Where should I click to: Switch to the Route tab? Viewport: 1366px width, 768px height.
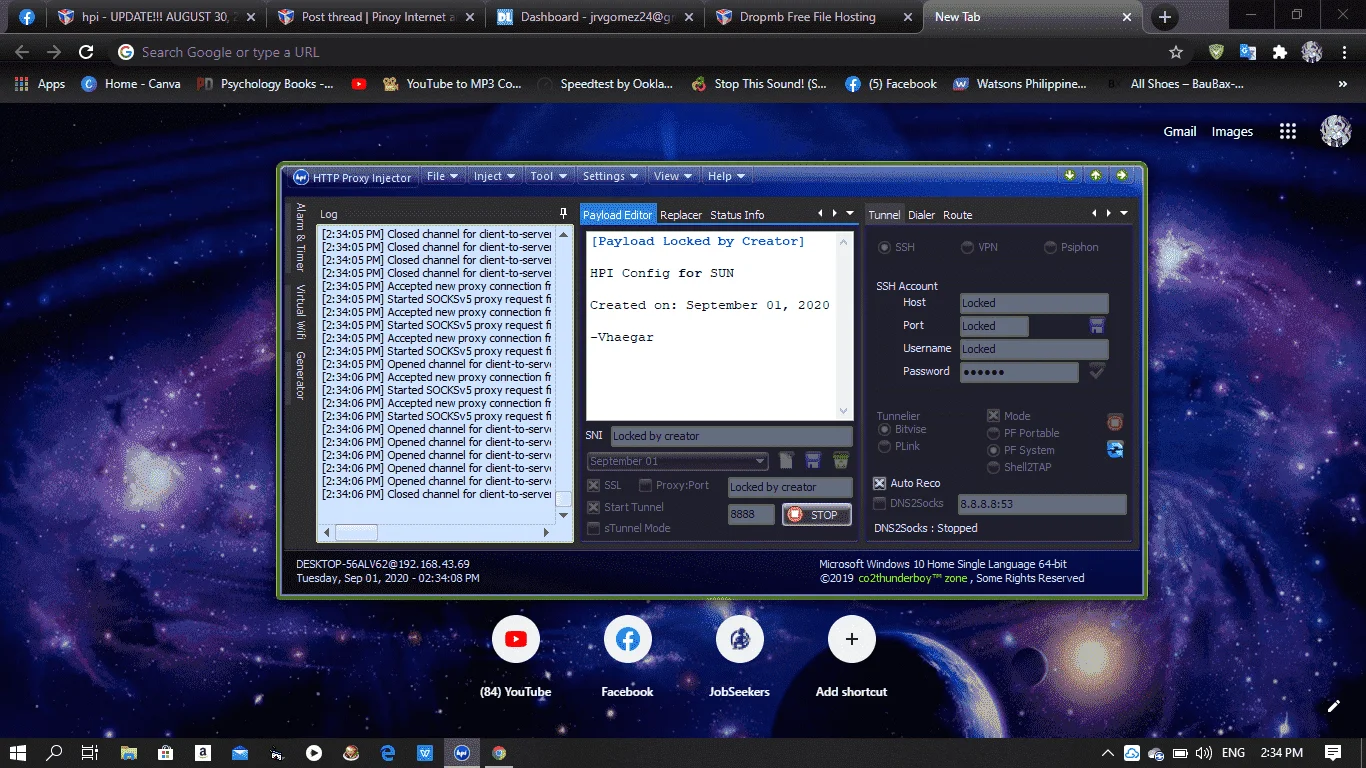tap(958, 215)
